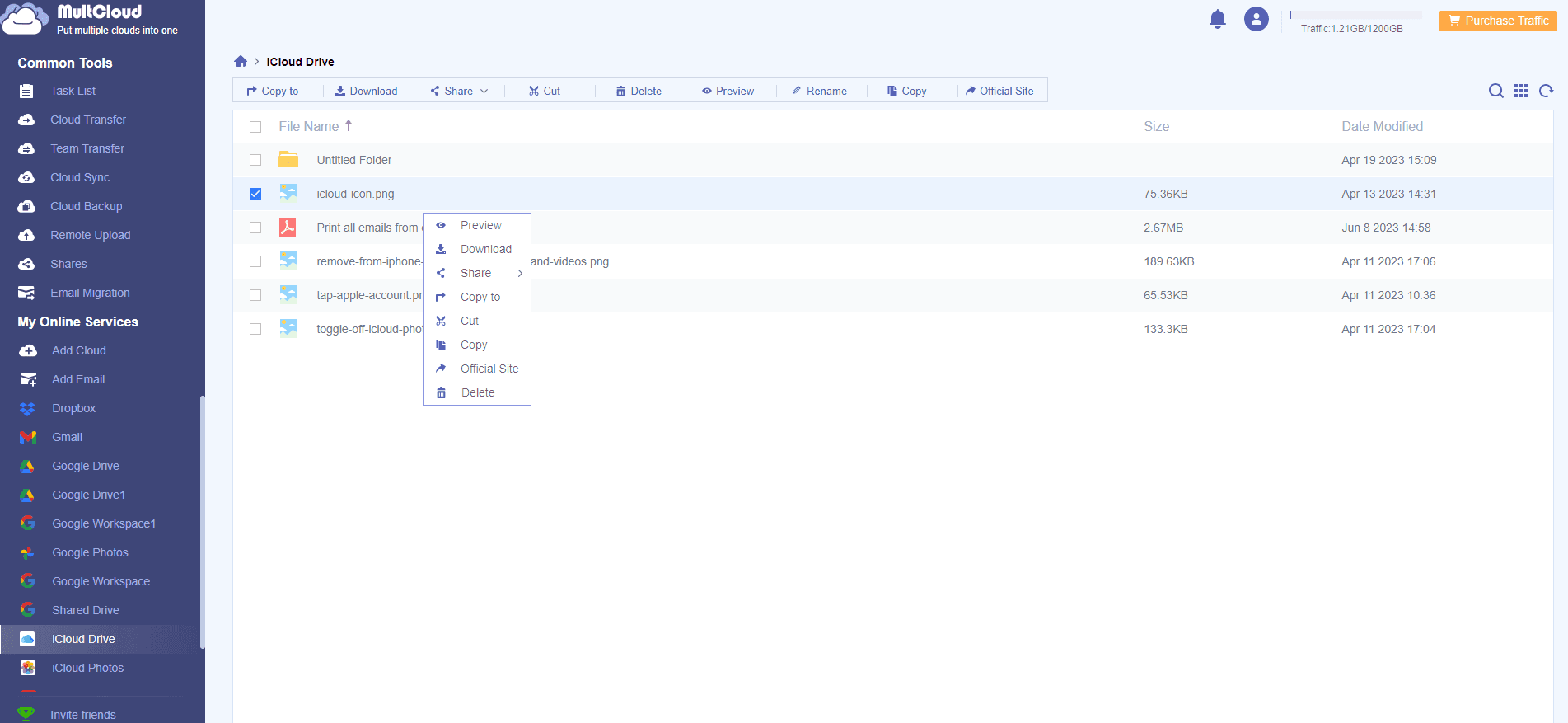Click the Rename toolbar button
Screen dimensions: 1568x723
819,91
